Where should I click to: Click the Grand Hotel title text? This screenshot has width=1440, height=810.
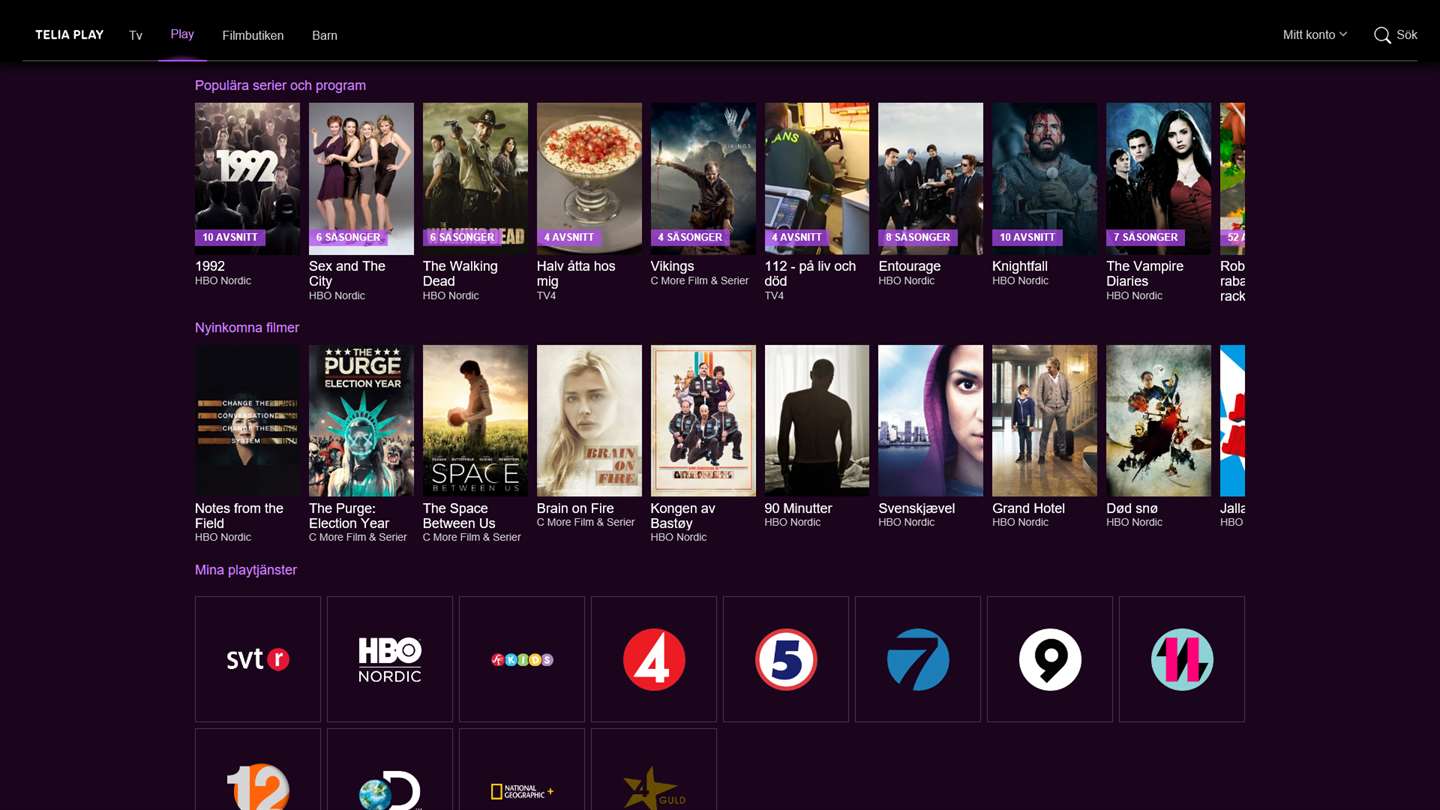point(1029,508)
